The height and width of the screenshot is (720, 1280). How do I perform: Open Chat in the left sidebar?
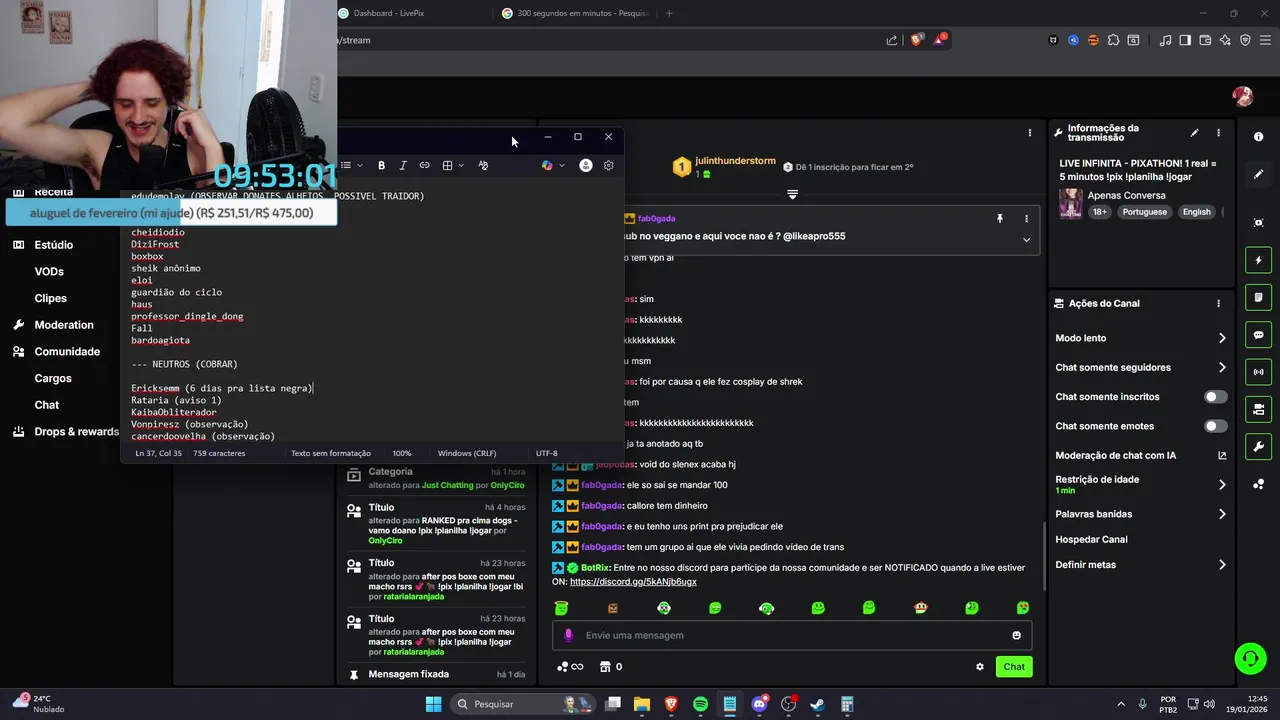[x=47, y=405]
